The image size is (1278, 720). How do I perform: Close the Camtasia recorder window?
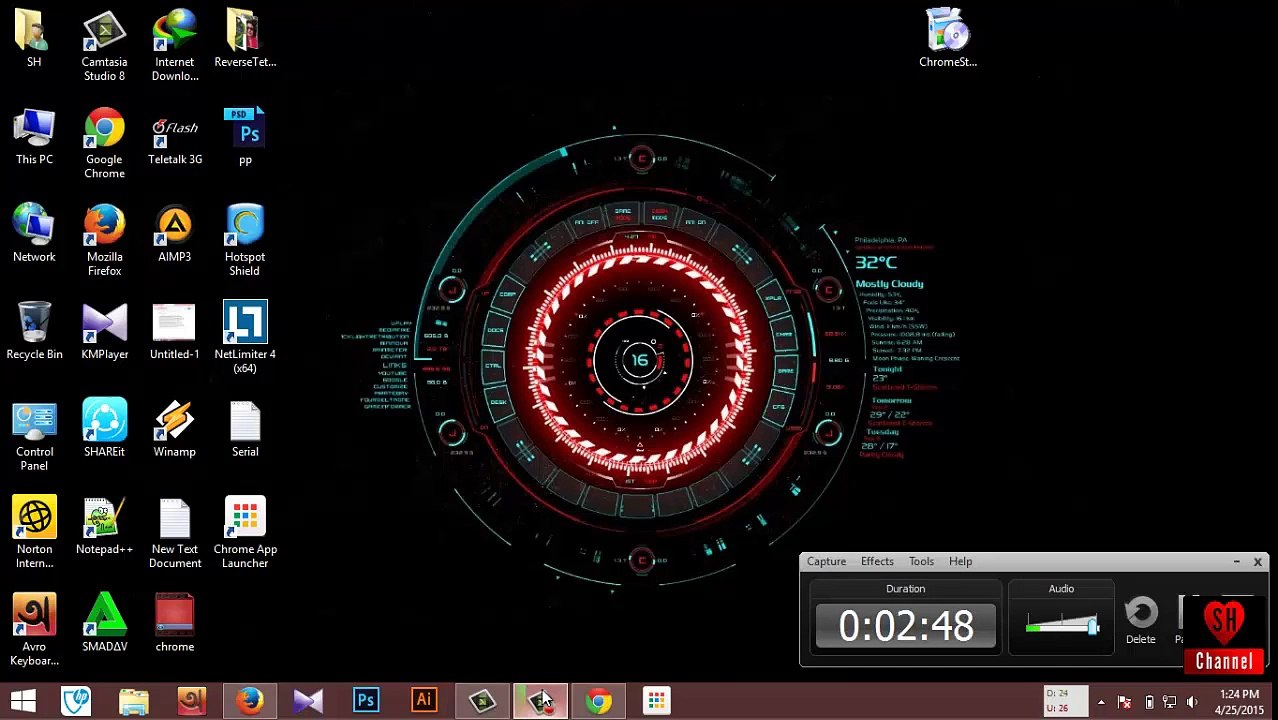(1258, 562)
